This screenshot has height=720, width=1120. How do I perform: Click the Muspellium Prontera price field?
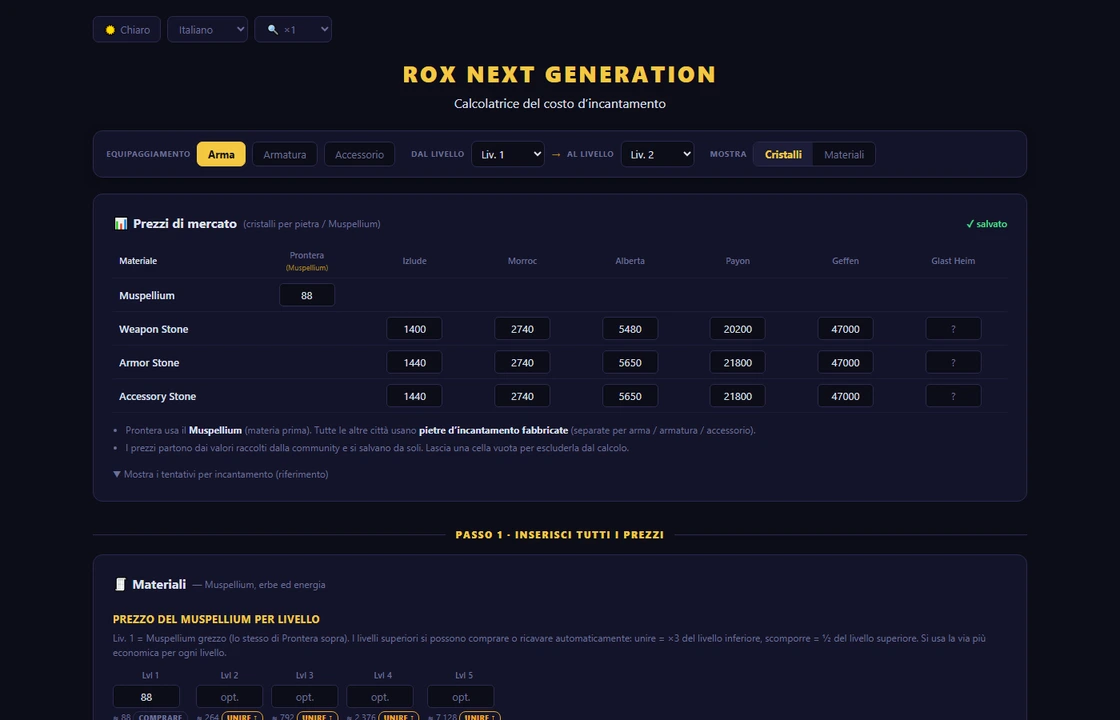(307, 296)
